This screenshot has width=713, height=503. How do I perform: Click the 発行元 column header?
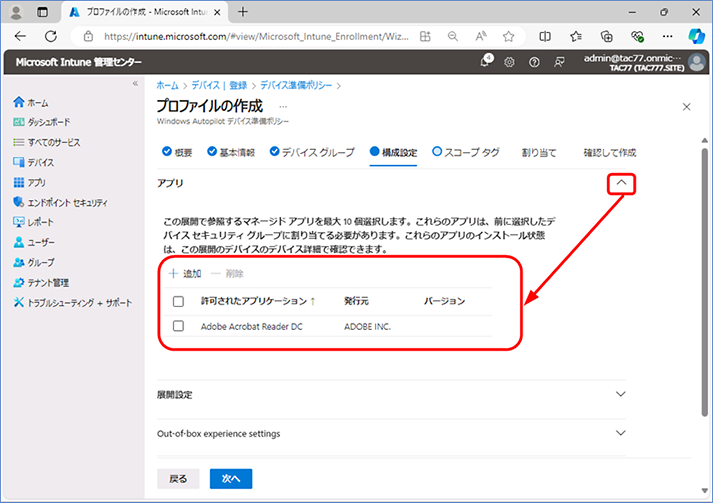pos(356,301)
